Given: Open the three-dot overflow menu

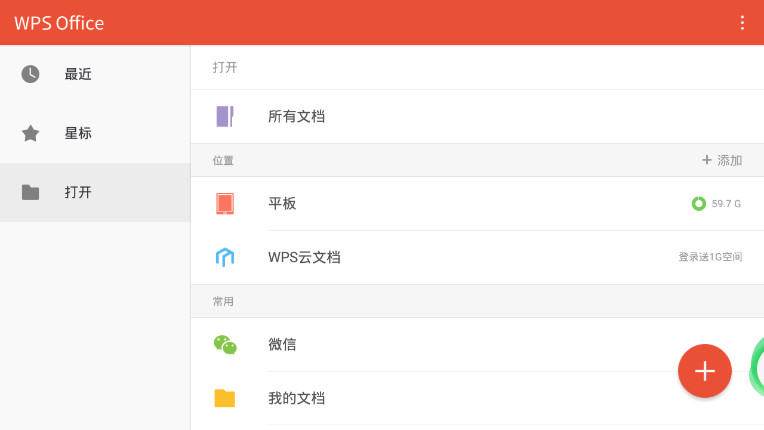Looking at the screenshot, I should pos(742,22).
